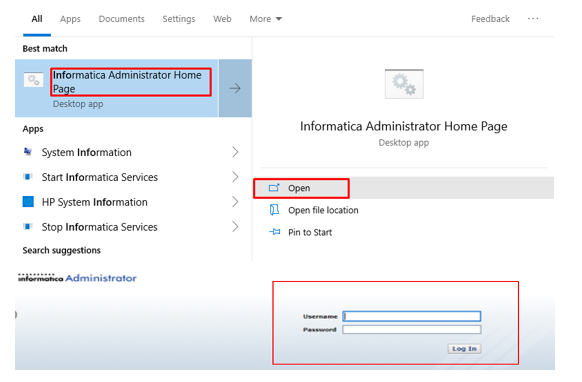This screenshot has width=582, height=382.
Task: Expand the More filter dropdown
Action: [x=265, y=19]
